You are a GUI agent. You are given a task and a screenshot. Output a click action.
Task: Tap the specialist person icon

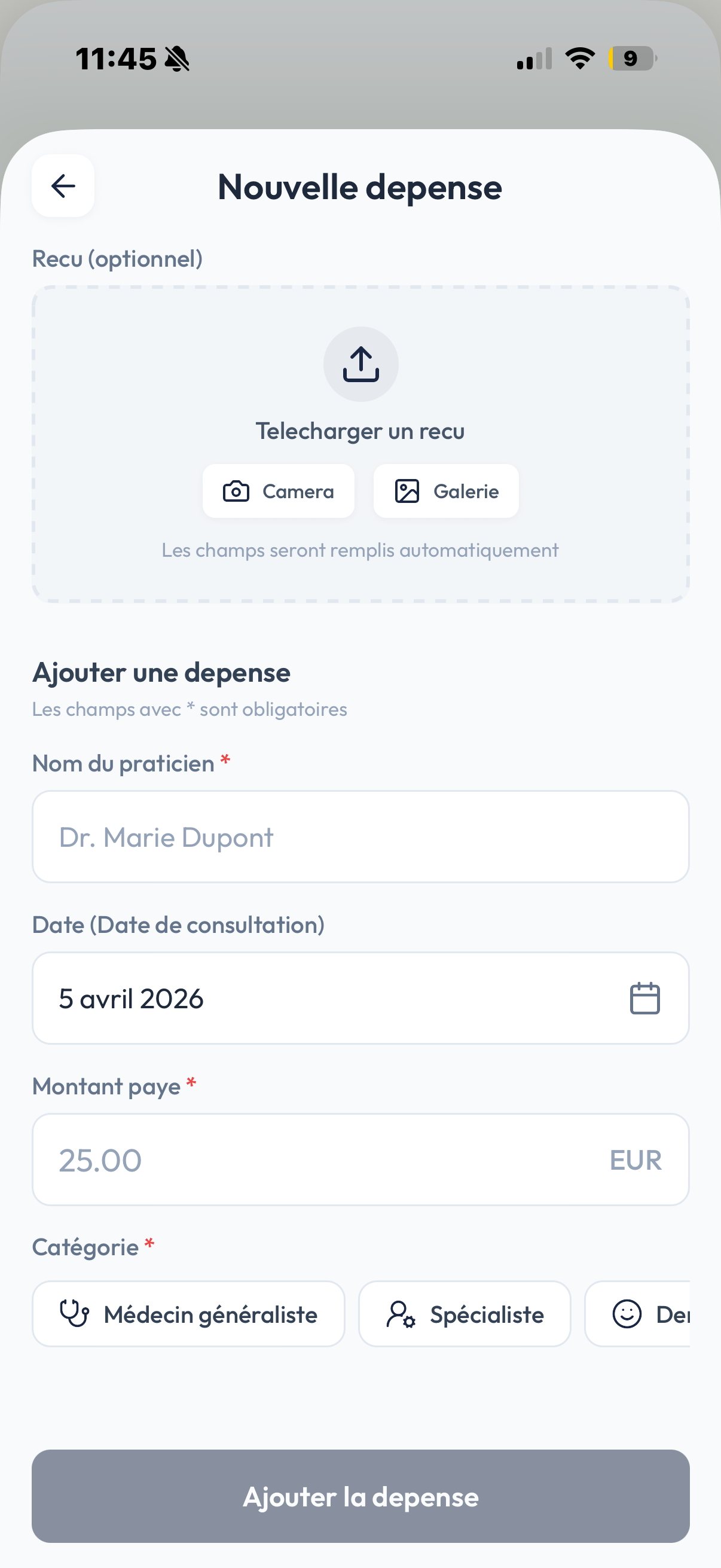pos(401,1314)
